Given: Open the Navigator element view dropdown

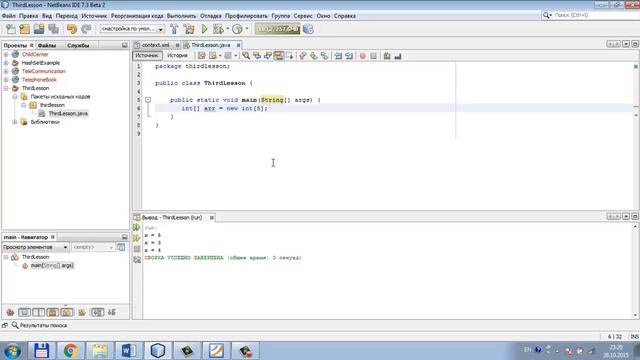Looking at the screenshot, I should [x=35, y=247].
